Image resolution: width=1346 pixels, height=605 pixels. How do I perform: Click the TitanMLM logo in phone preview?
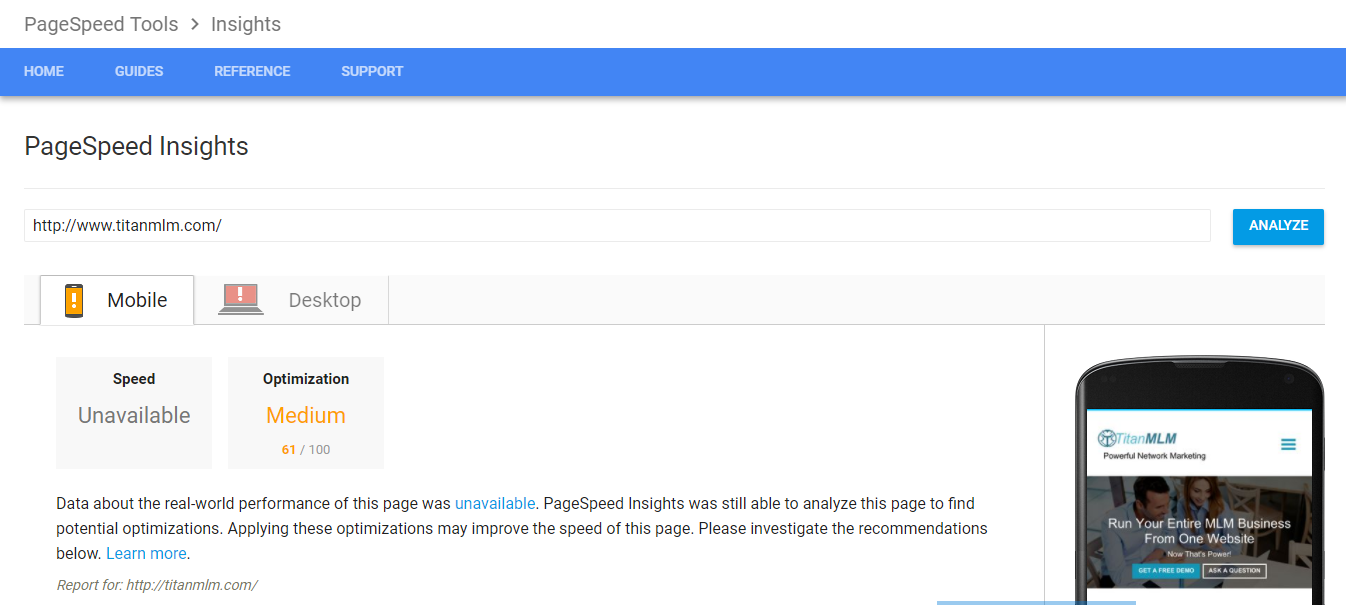[1137, 438]
